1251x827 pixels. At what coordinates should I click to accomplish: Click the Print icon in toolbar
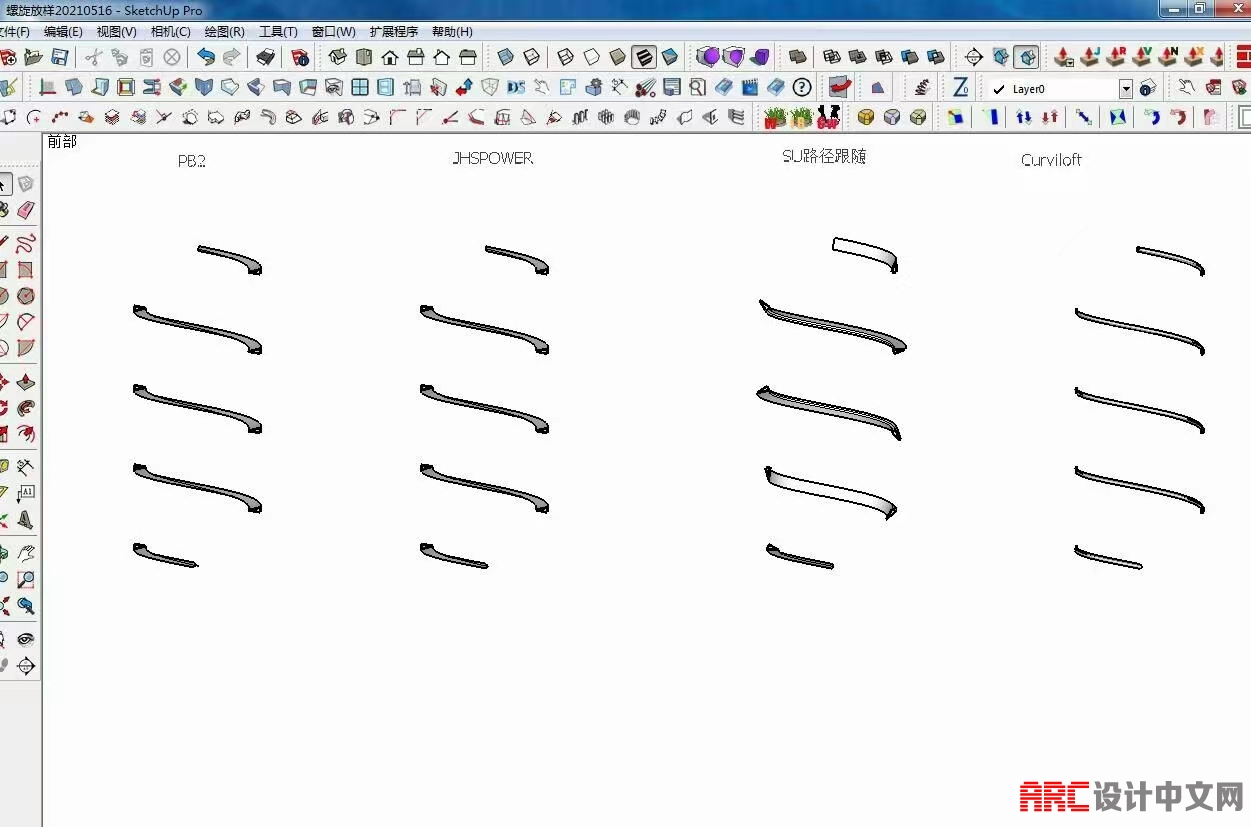click(x=265, y=57)
